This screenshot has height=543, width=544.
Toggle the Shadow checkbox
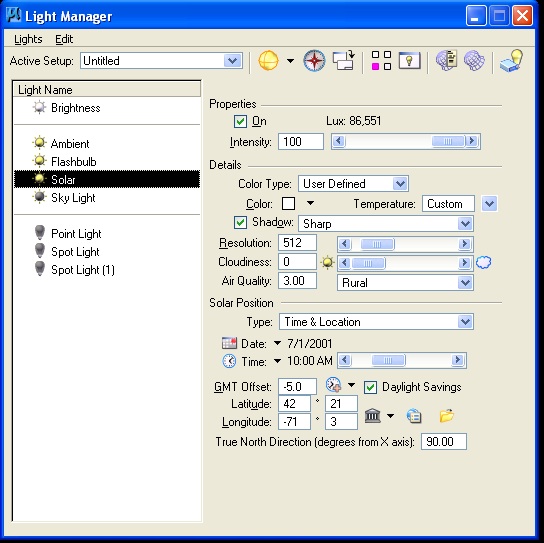(240, 222)
